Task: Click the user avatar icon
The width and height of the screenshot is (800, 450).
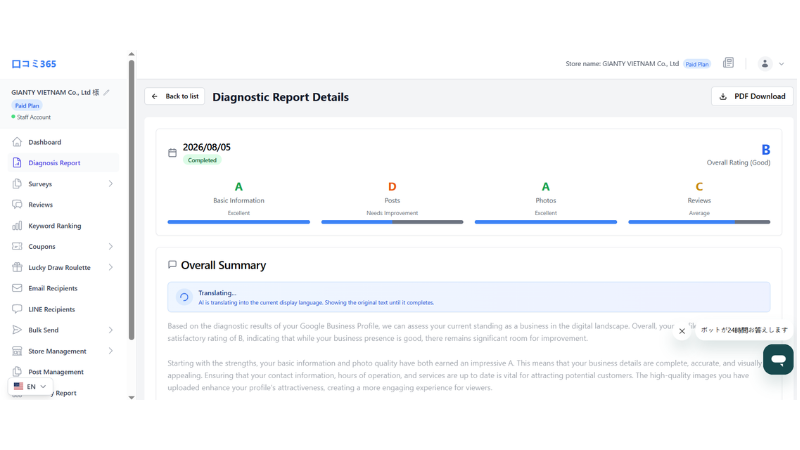Action: point(764,64)
